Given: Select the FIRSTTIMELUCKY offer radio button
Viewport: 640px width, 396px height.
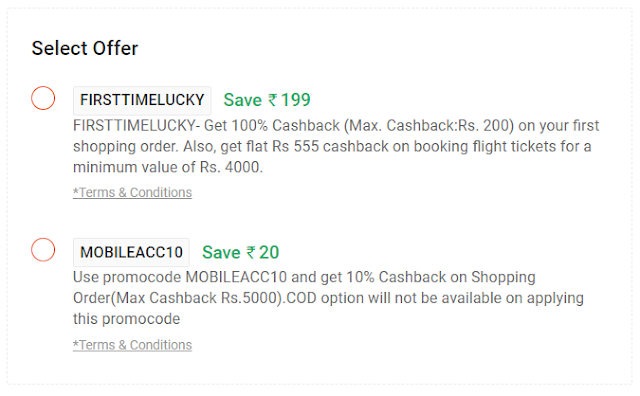Looking at the screenshot, I should coord(43,98).
